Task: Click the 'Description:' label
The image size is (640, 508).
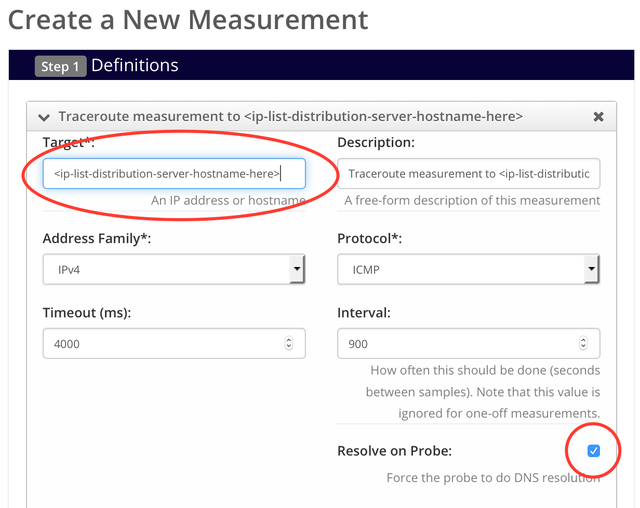Action: [x=376, y=142]
